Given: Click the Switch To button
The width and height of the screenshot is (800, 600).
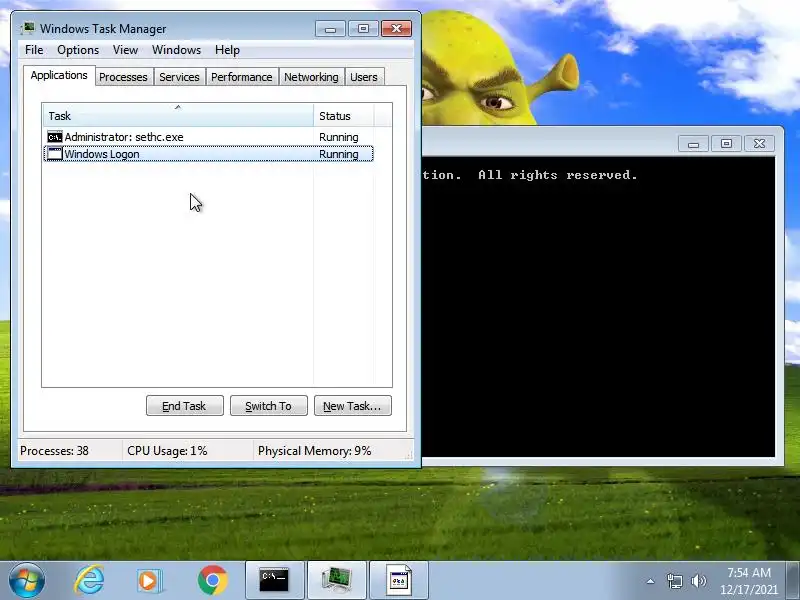Looking at the screenshot, I should click(x=269, y=406).
